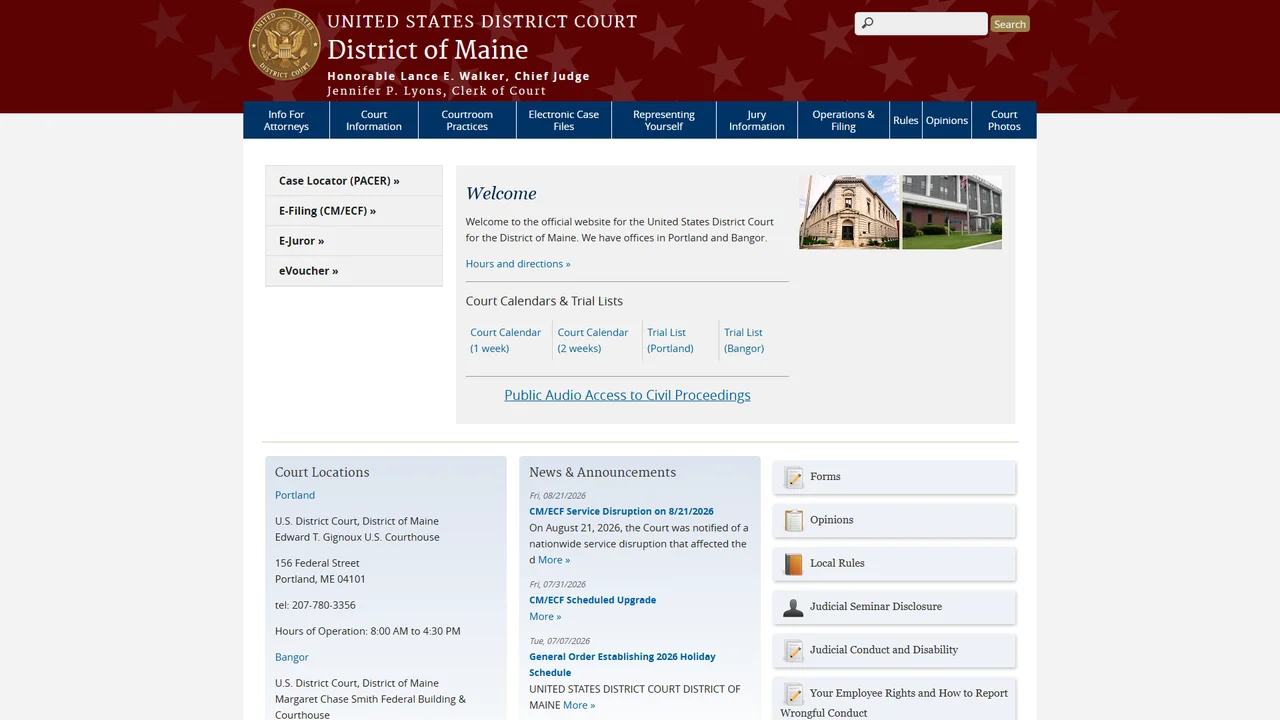Click the Opinions document icon
Viewport: 1280px width, 720px height.
794,521
